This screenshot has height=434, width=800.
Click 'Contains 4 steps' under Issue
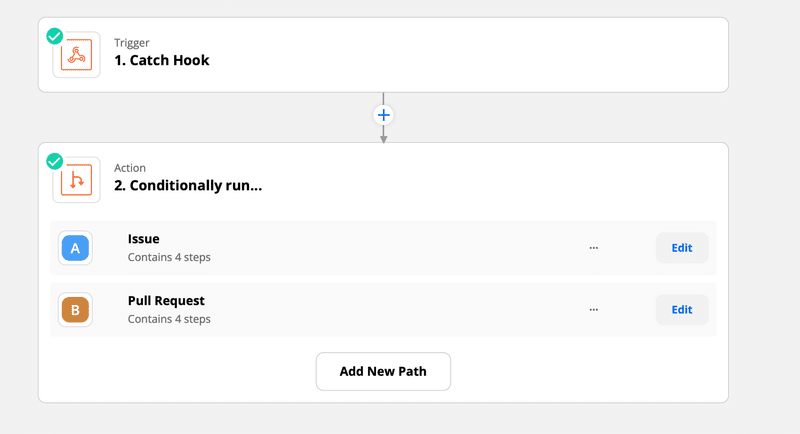[x=169, y=257]
